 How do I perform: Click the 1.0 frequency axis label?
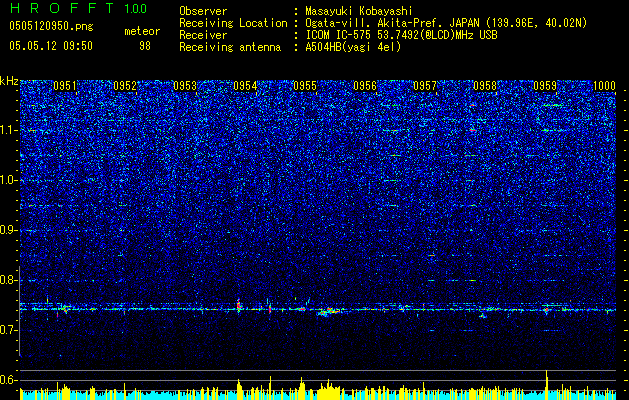click(8, 181)
